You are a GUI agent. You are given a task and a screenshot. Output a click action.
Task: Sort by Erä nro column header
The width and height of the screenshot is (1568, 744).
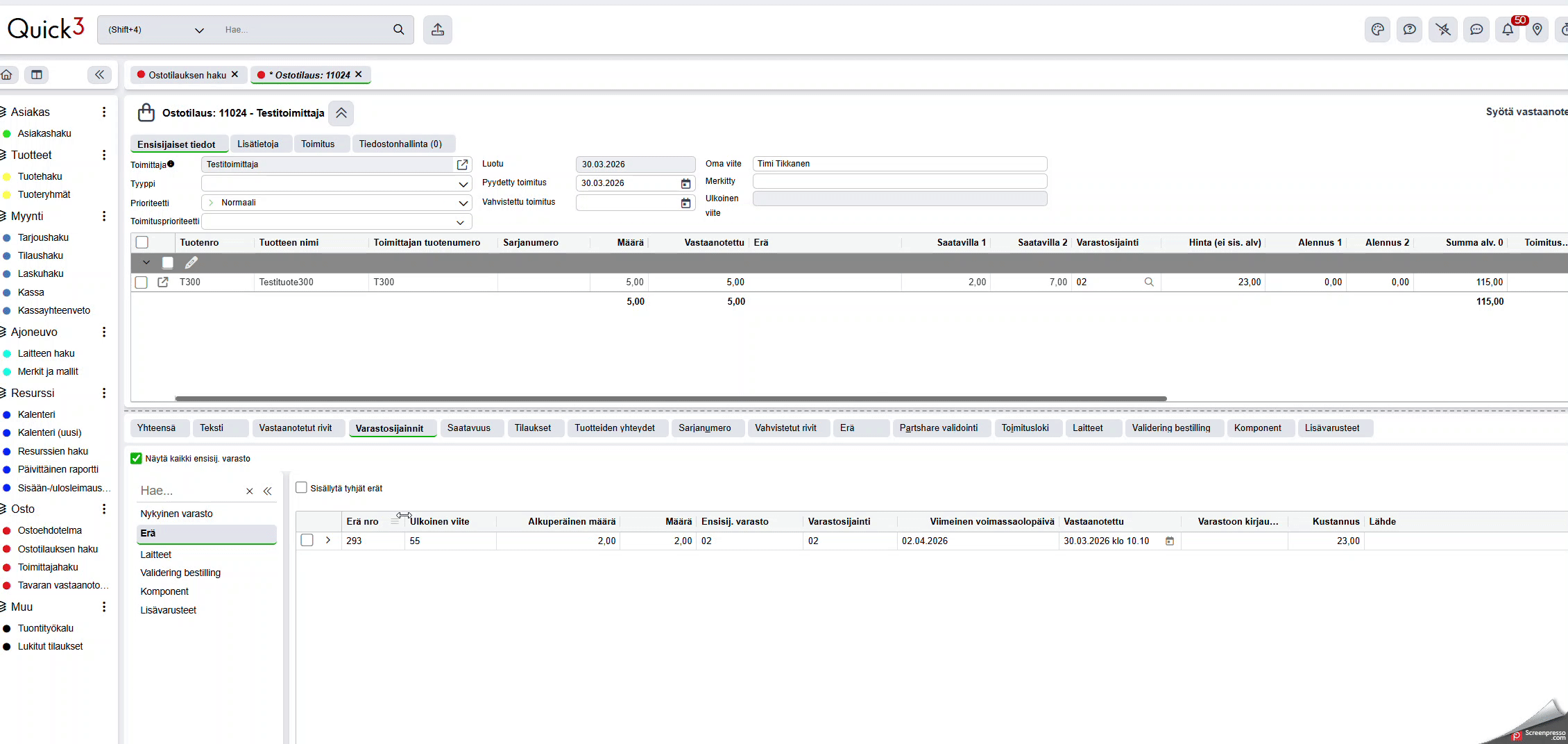[x=362, y=521]
